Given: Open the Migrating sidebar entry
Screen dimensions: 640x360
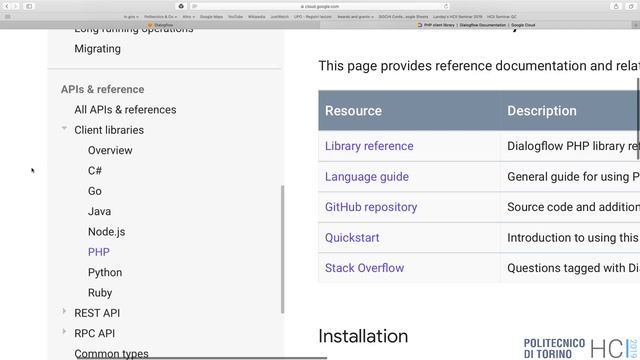Looking at the screenshot, I should point(98,49).
